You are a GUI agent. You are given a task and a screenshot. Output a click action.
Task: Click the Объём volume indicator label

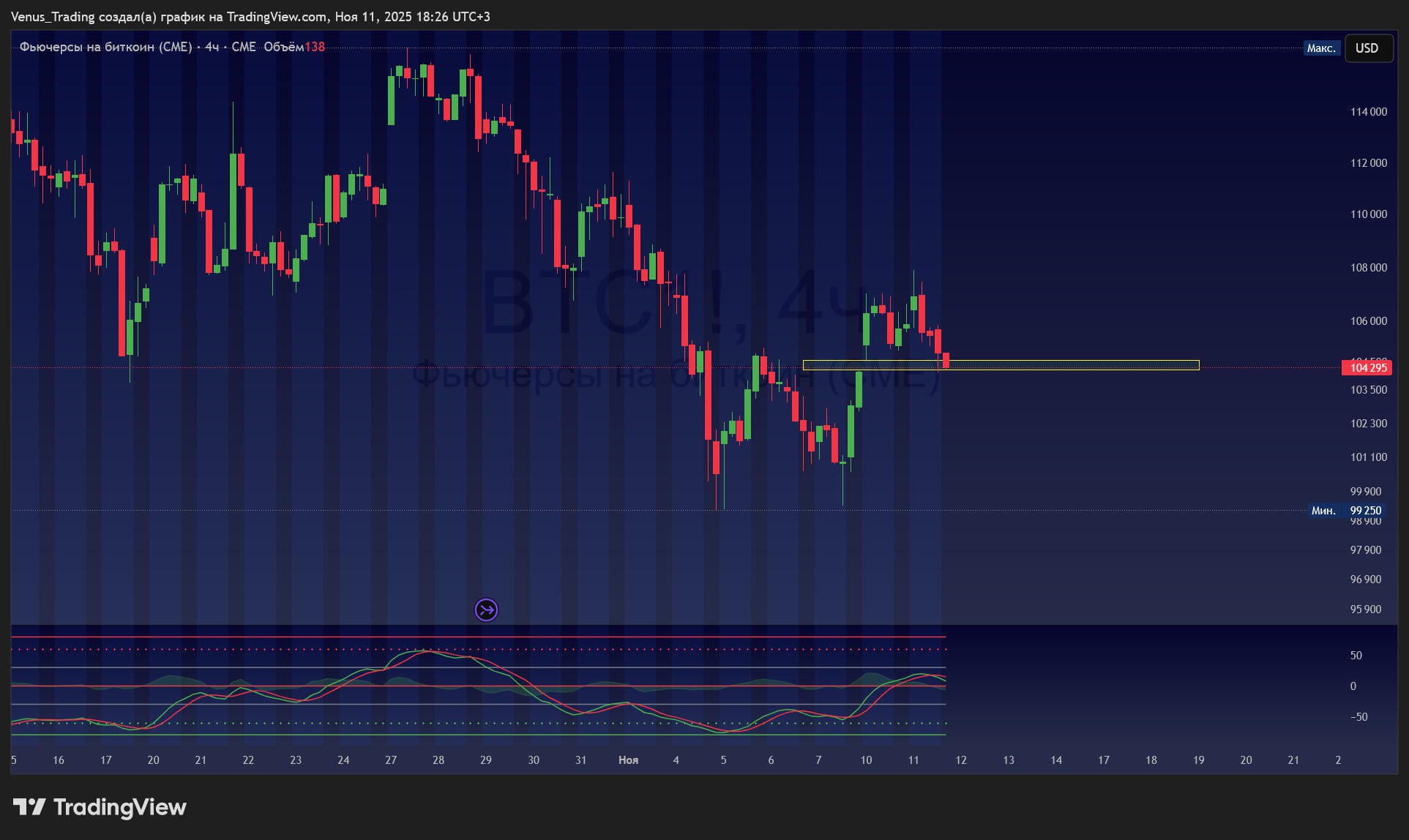click(283, 47)
